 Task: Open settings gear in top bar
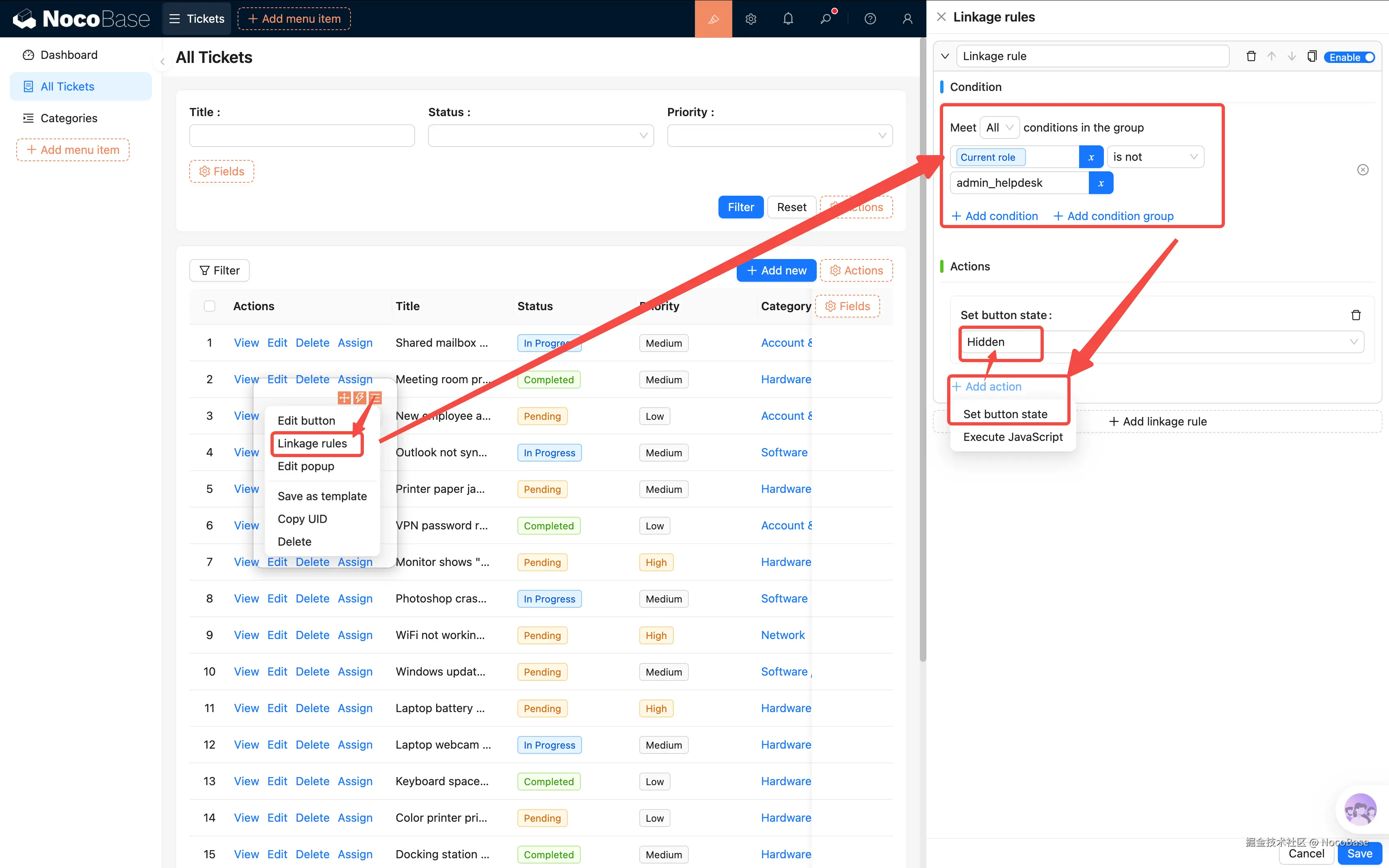(751, 19)
